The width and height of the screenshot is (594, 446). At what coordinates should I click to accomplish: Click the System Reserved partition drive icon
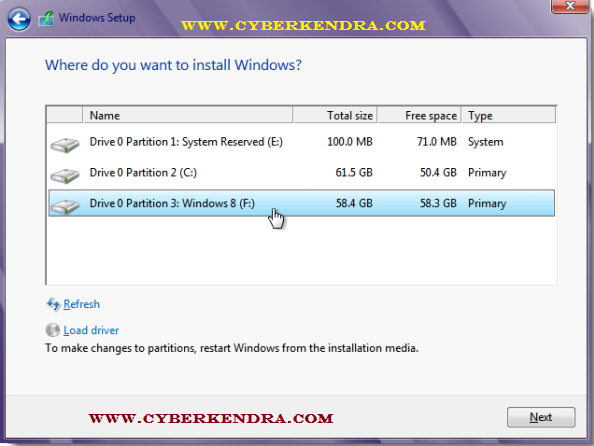pyautogui.click(x=65, y=145)
